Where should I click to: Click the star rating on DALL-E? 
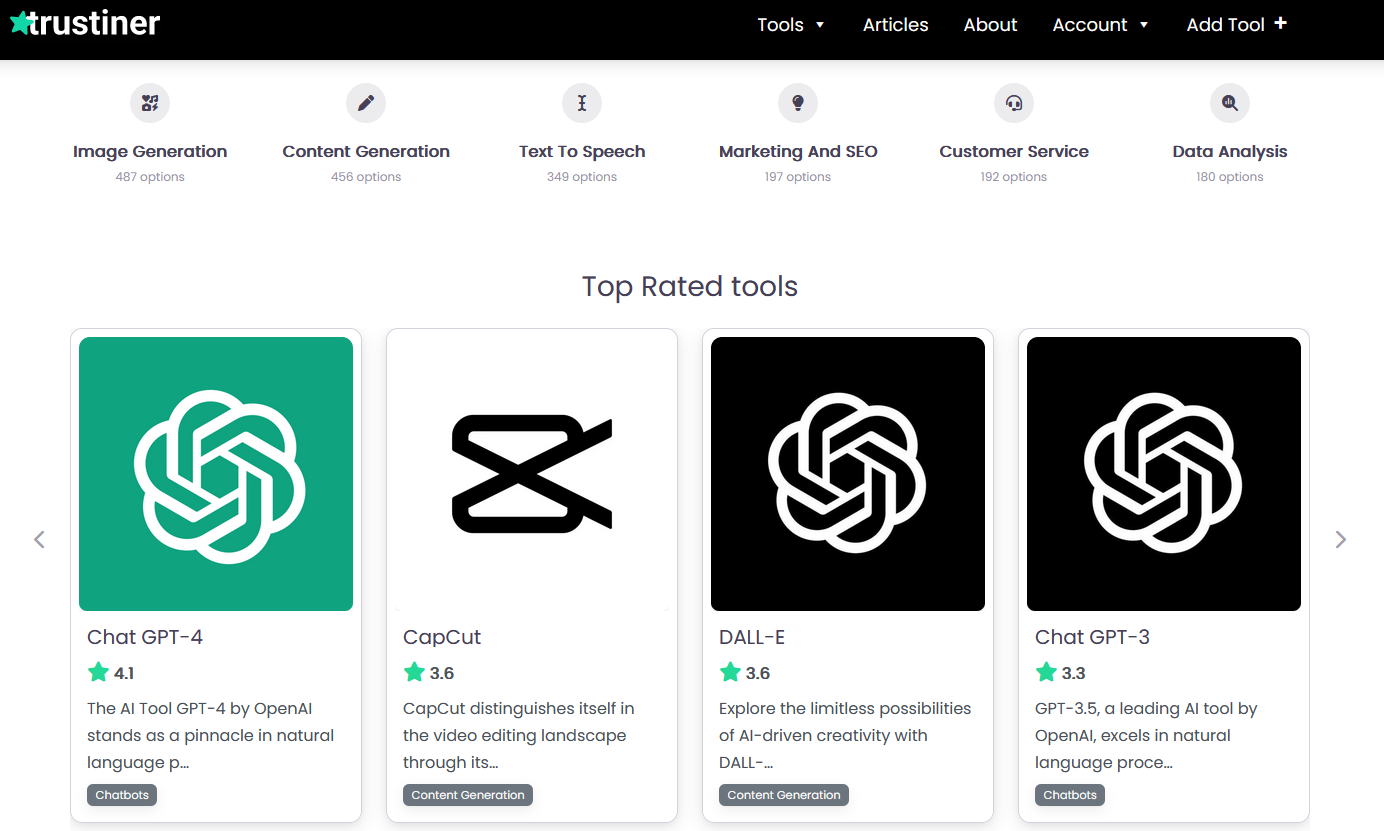745,673
